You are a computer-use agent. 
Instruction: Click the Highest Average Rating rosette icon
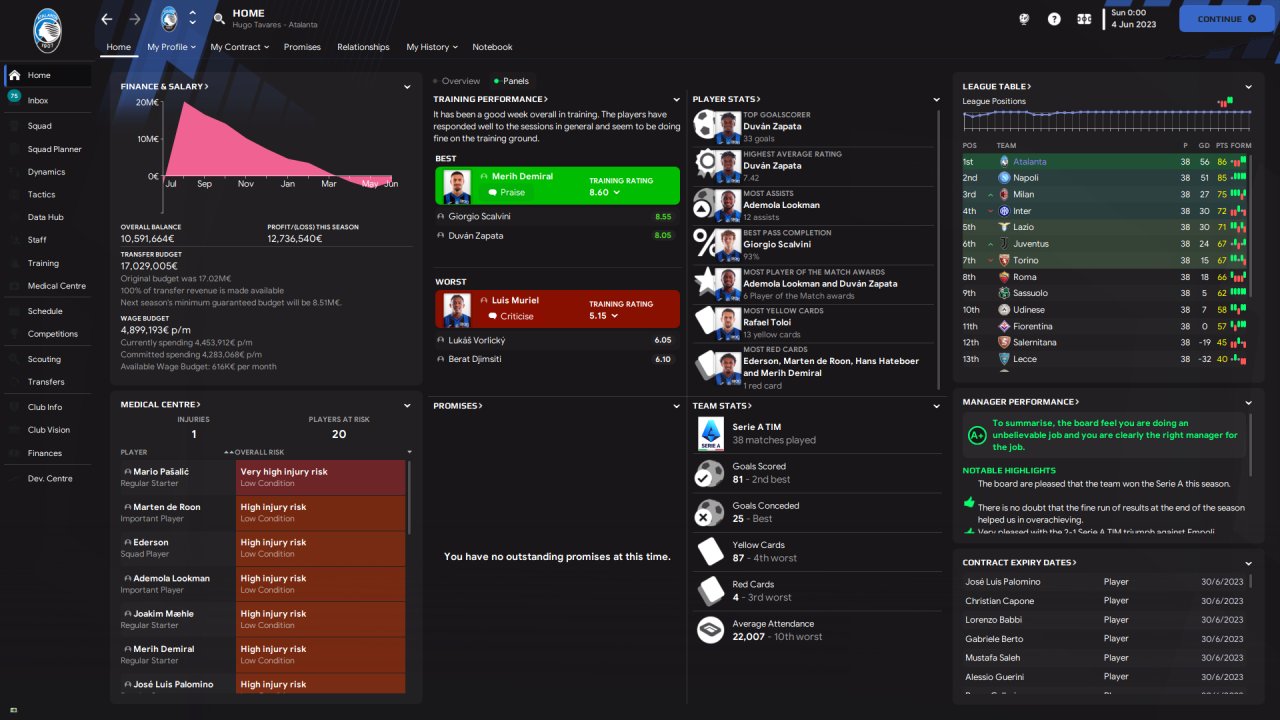708,164
